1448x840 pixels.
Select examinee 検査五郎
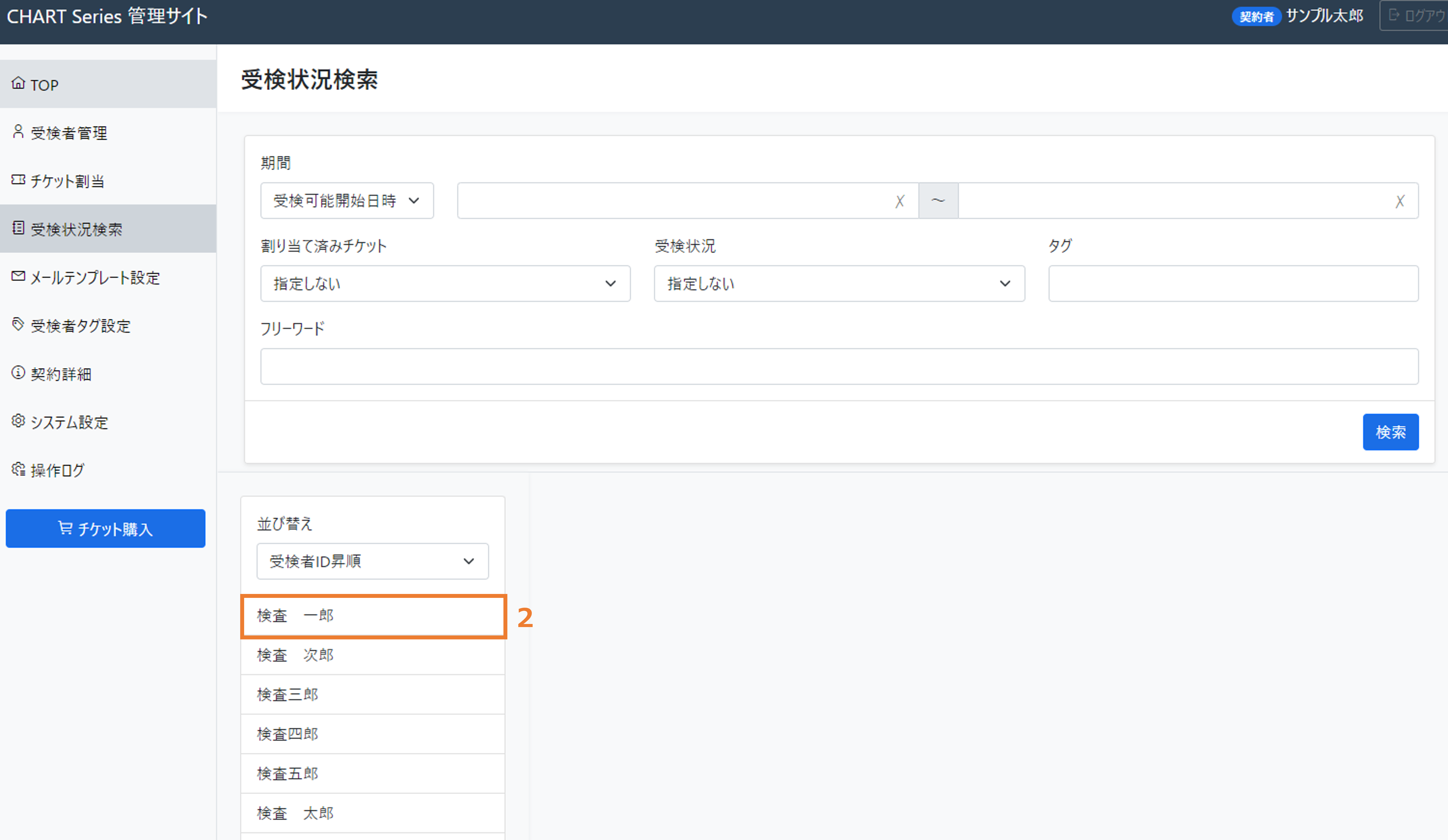(x=373, y=774)
